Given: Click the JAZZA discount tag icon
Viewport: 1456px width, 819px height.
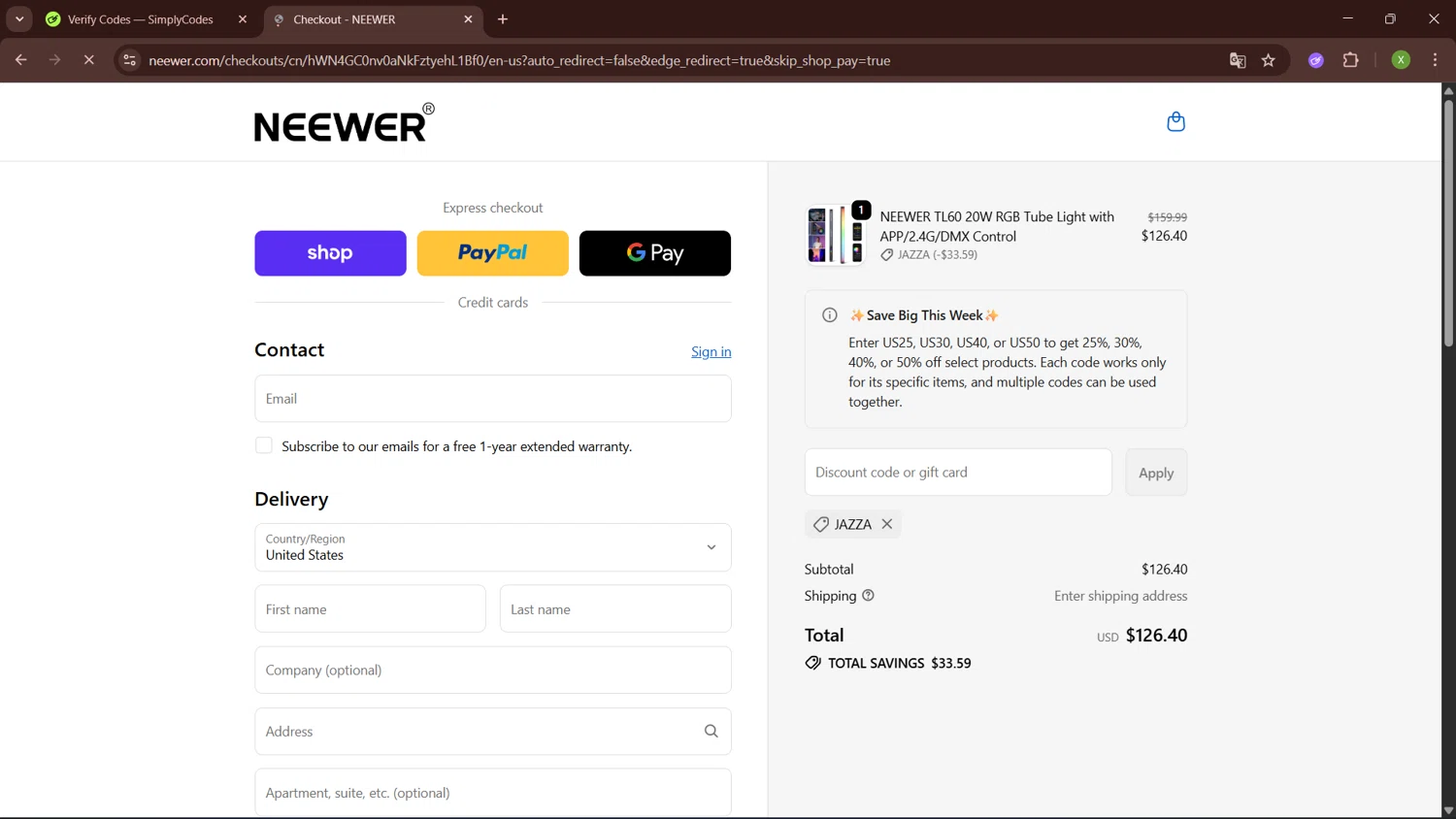Looking at the screenshot, I should pyautogui.click(x=821, y=524).
